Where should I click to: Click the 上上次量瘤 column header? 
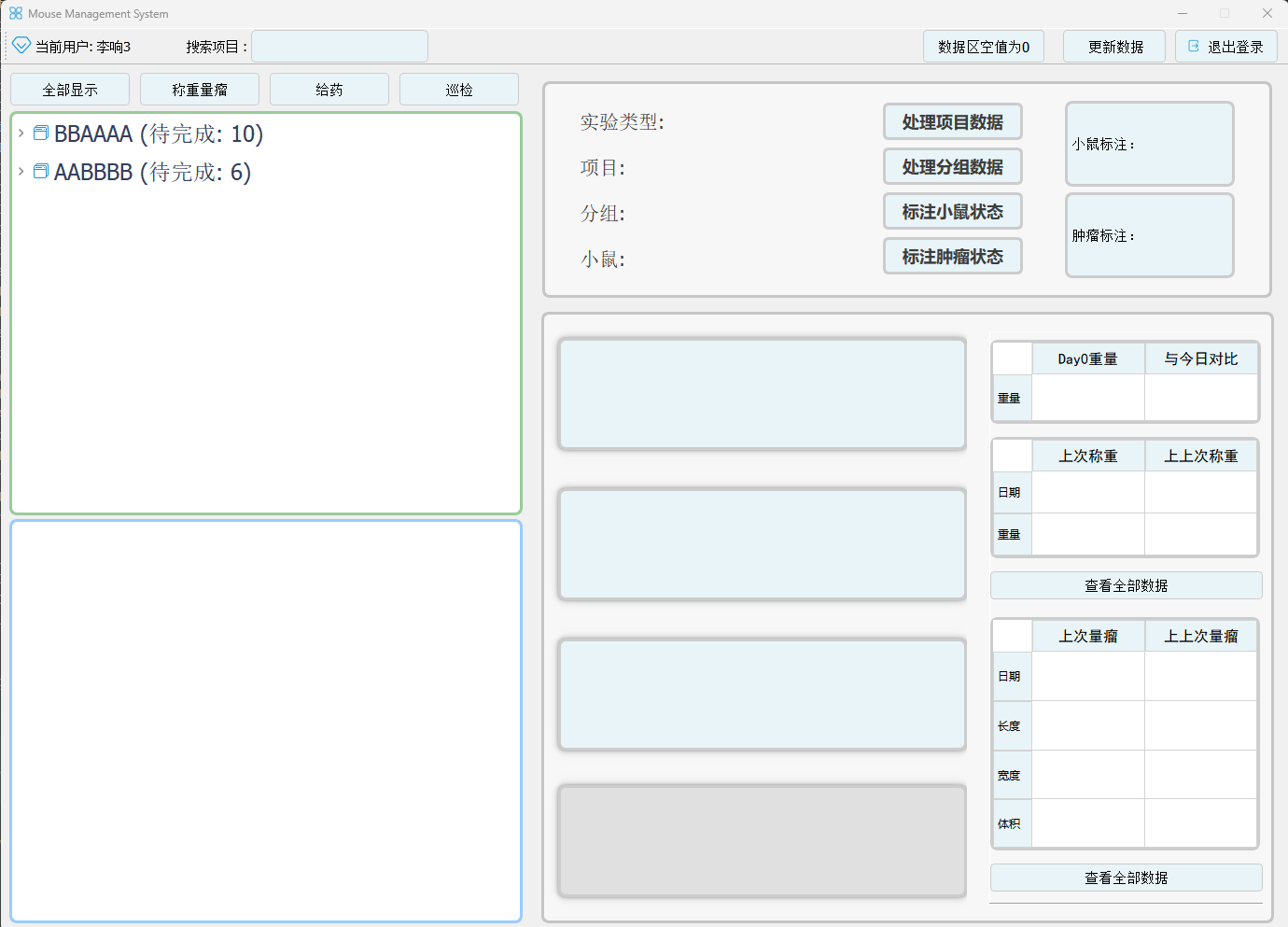tap(1201, 636)
